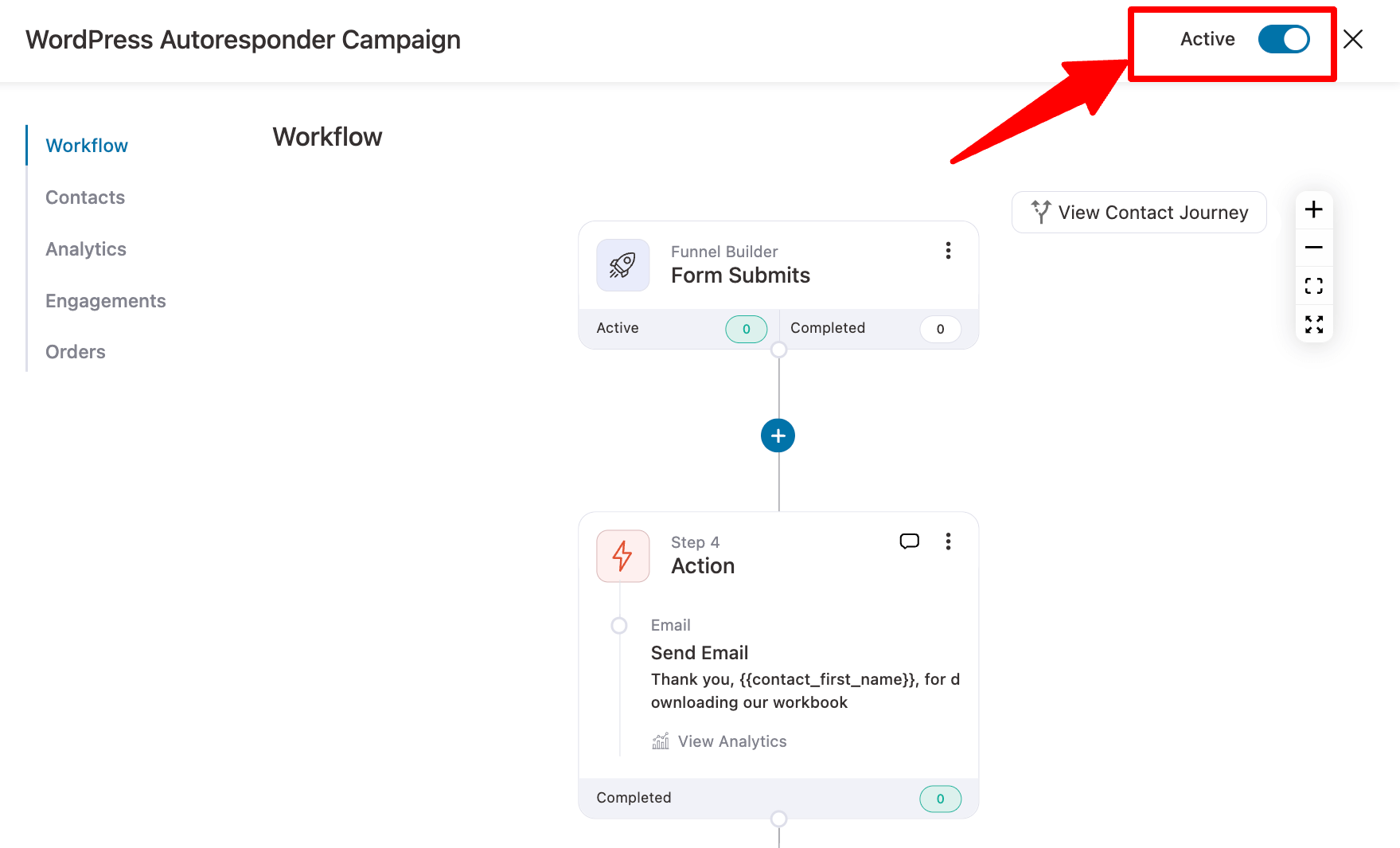1400x848 pixels.
Task: Click the View Contact Journey button
Action: point(1139,213)
